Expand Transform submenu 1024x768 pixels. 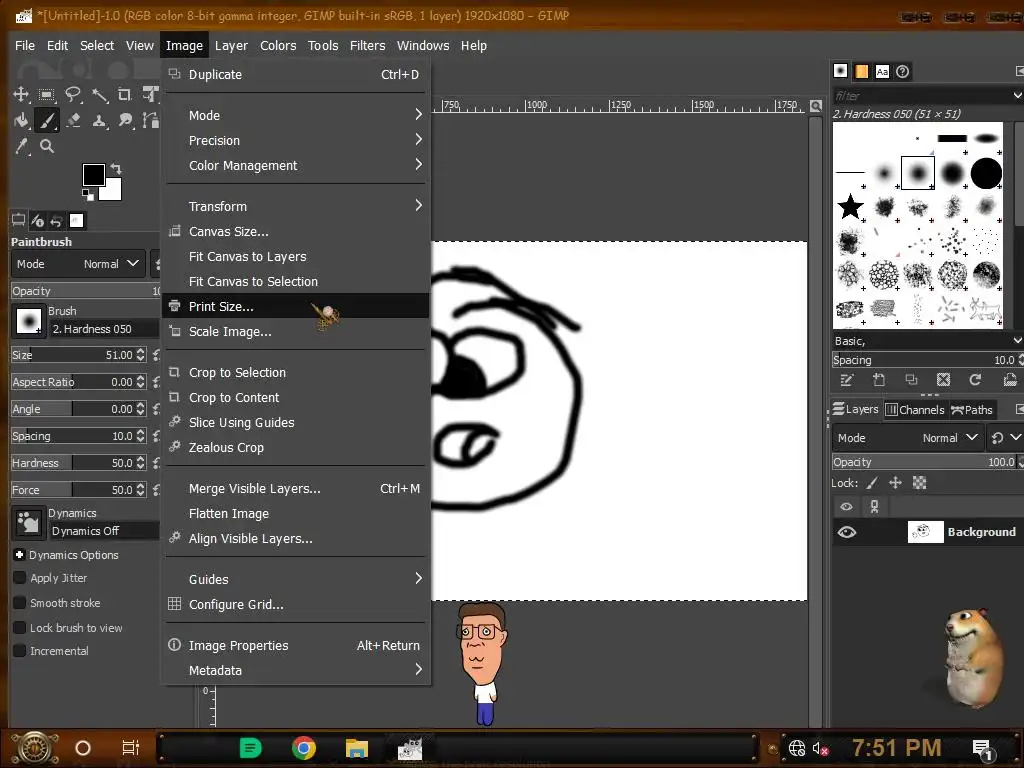tap(295, 206)
